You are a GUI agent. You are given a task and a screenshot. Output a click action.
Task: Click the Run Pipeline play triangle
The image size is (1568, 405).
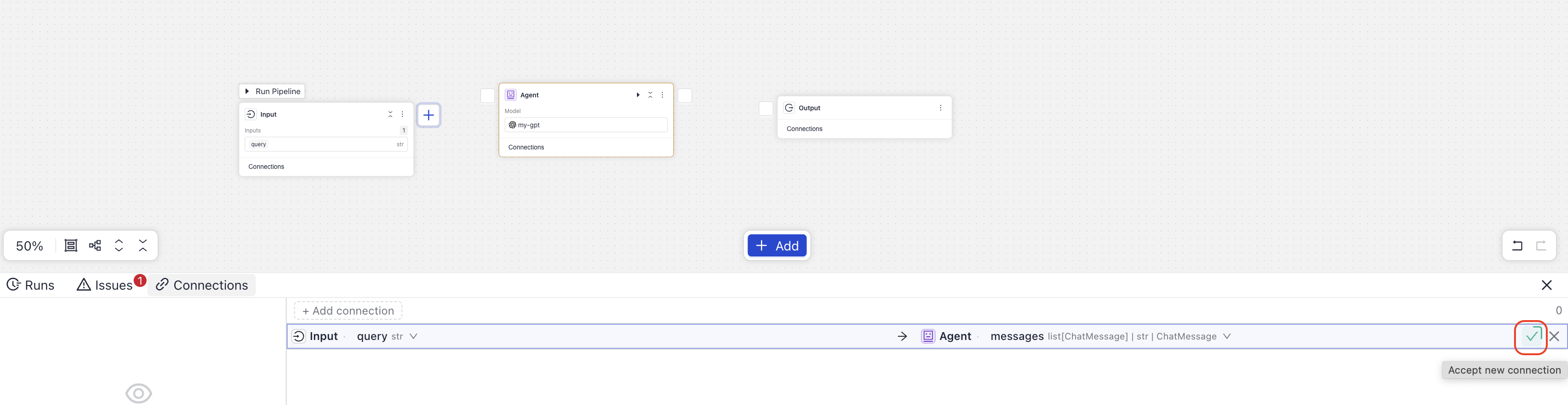[247, 91]
